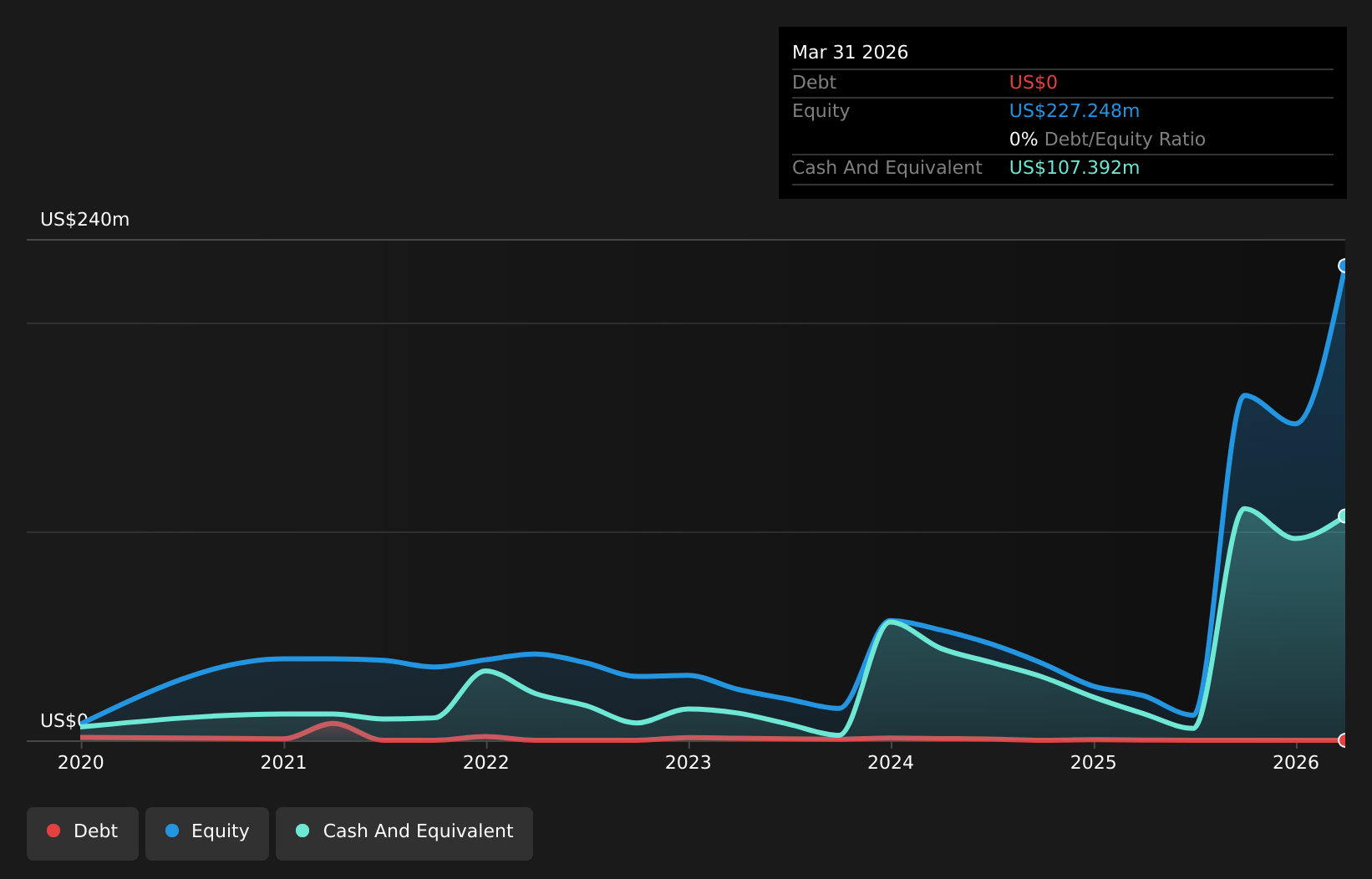Toggle the Debt legend button
1372x879 pixels.
click(83, 833)
